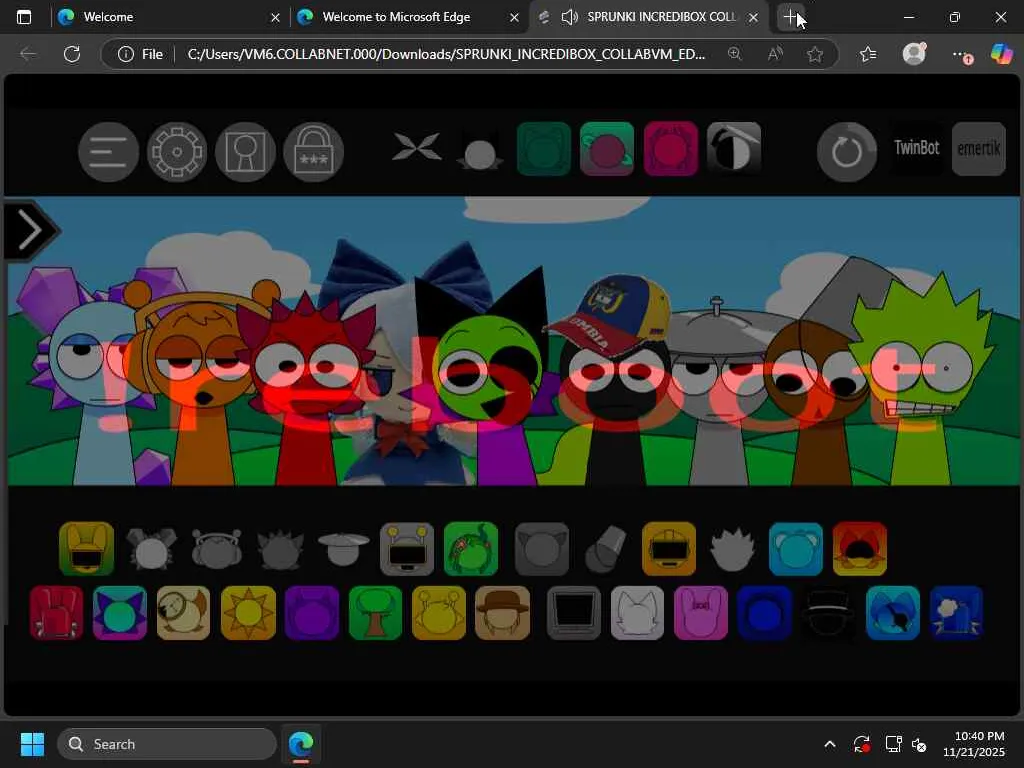Pick the orange visor helmet icon
This screenshot has height=768, width=1024.
669,549
